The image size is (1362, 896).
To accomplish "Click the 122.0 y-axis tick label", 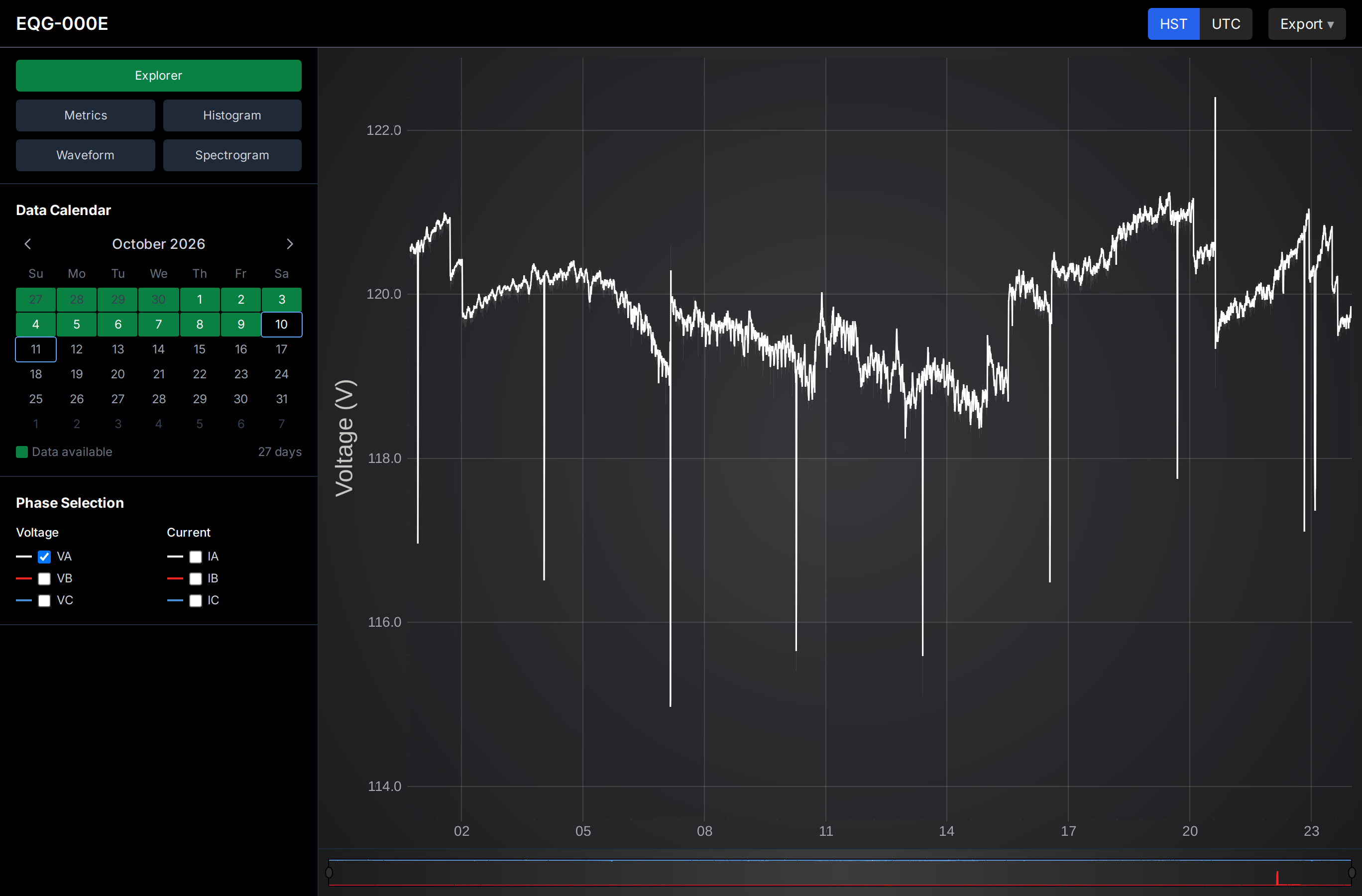I will (384, 130).
